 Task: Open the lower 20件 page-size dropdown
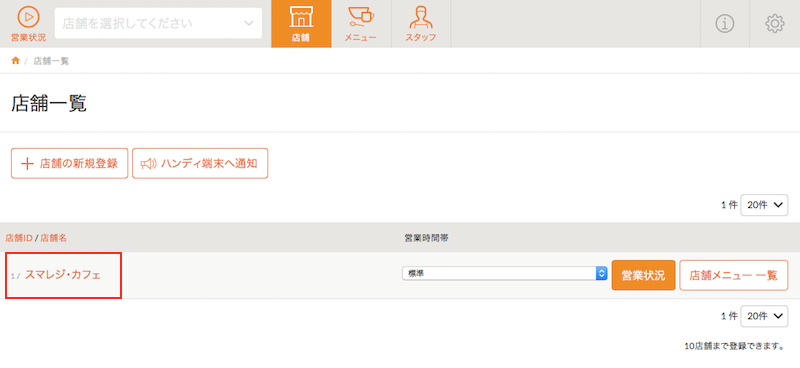[764, 316]
